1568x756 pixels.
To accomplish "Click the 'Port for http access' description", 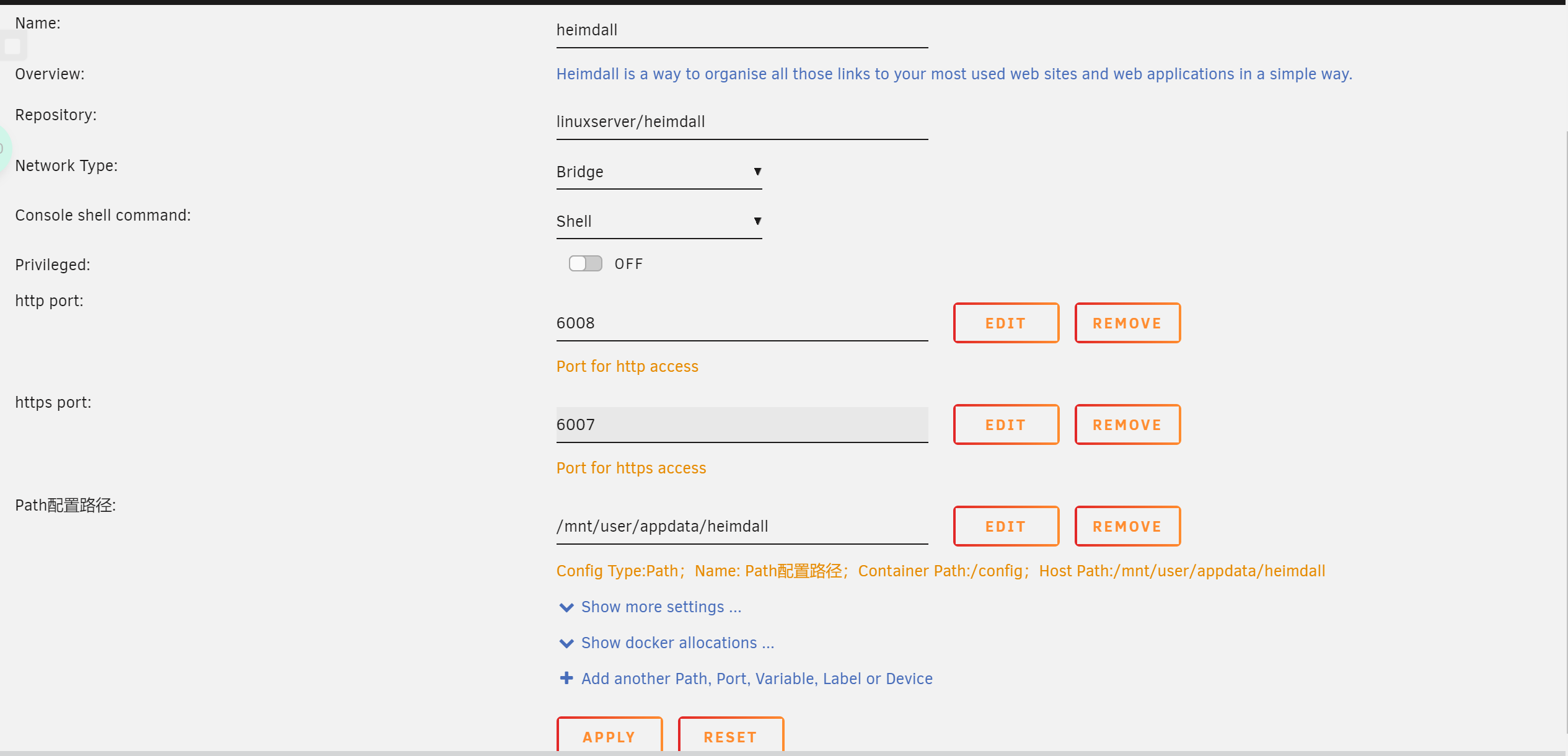I will click(x=627, y=367).
